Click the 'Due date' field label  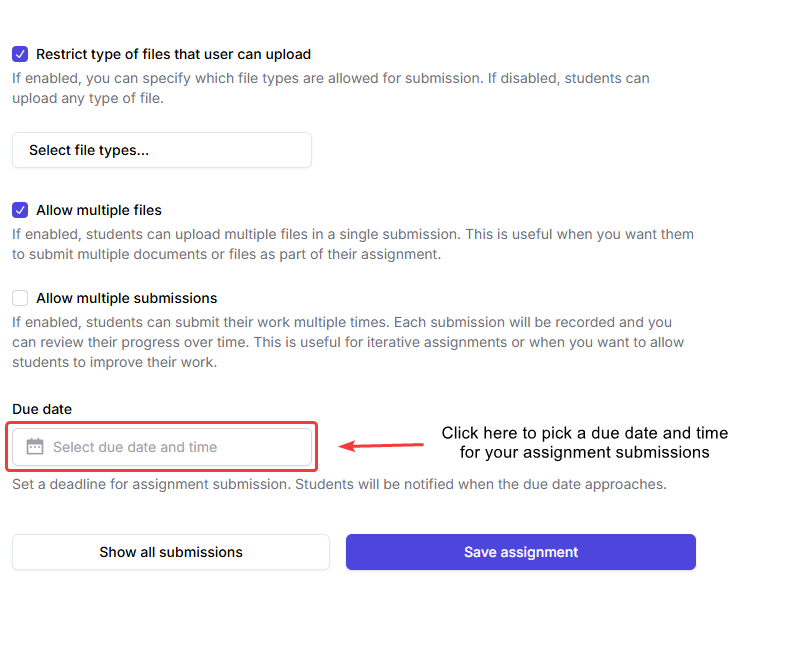(42, 408)
